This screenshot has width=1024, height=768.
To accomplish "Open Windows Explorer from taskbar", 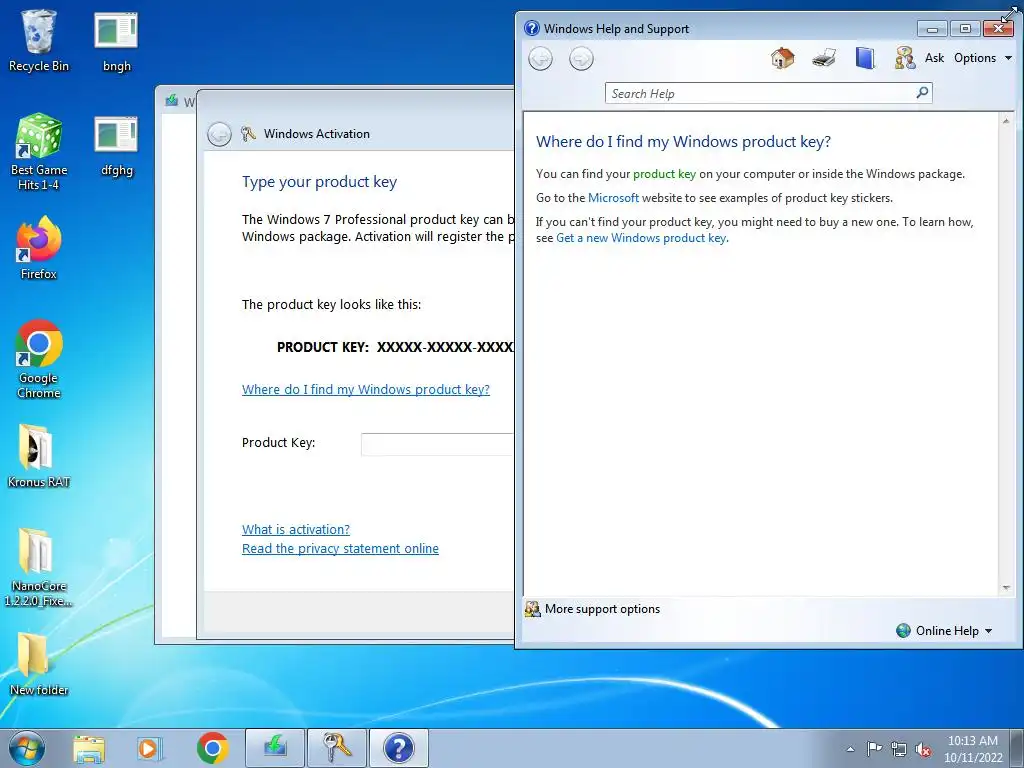I will [89, 748].
